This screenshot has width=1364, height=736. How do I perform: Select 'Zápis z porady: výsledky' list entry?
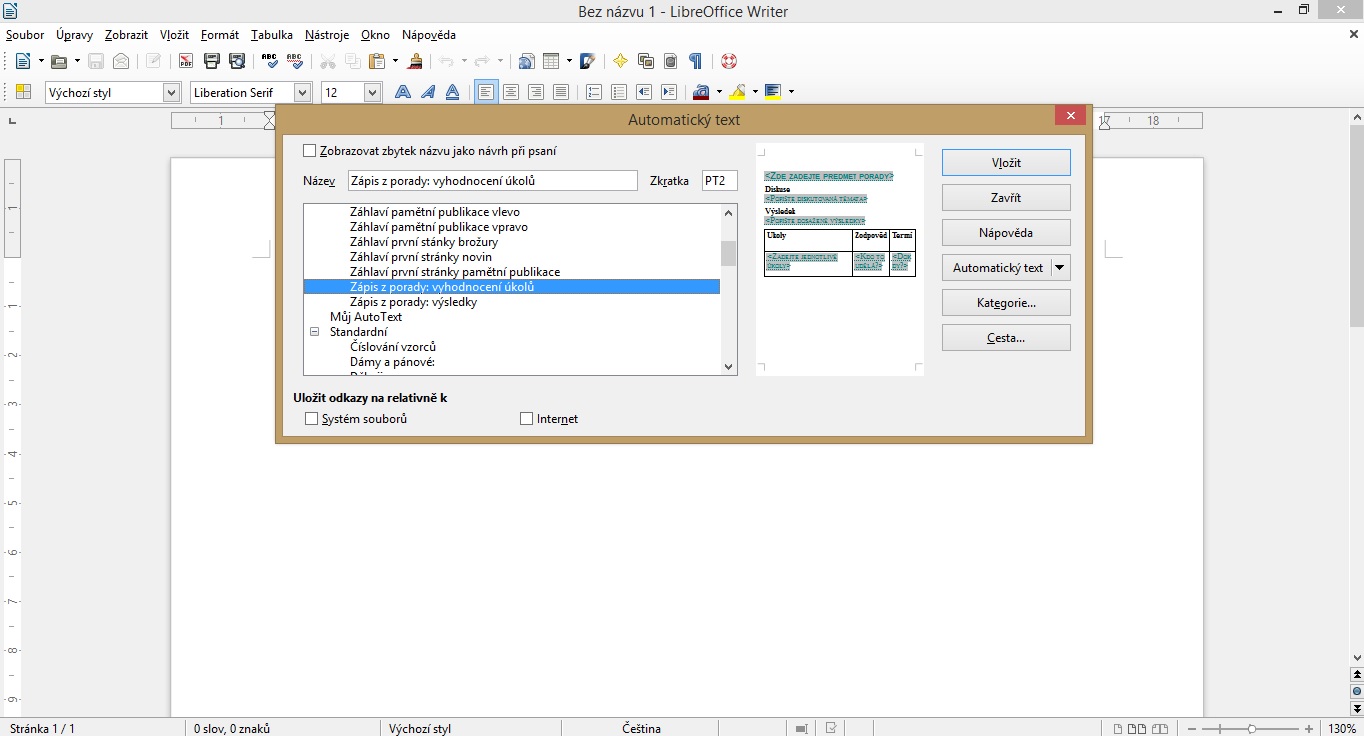tap(413, 302)
